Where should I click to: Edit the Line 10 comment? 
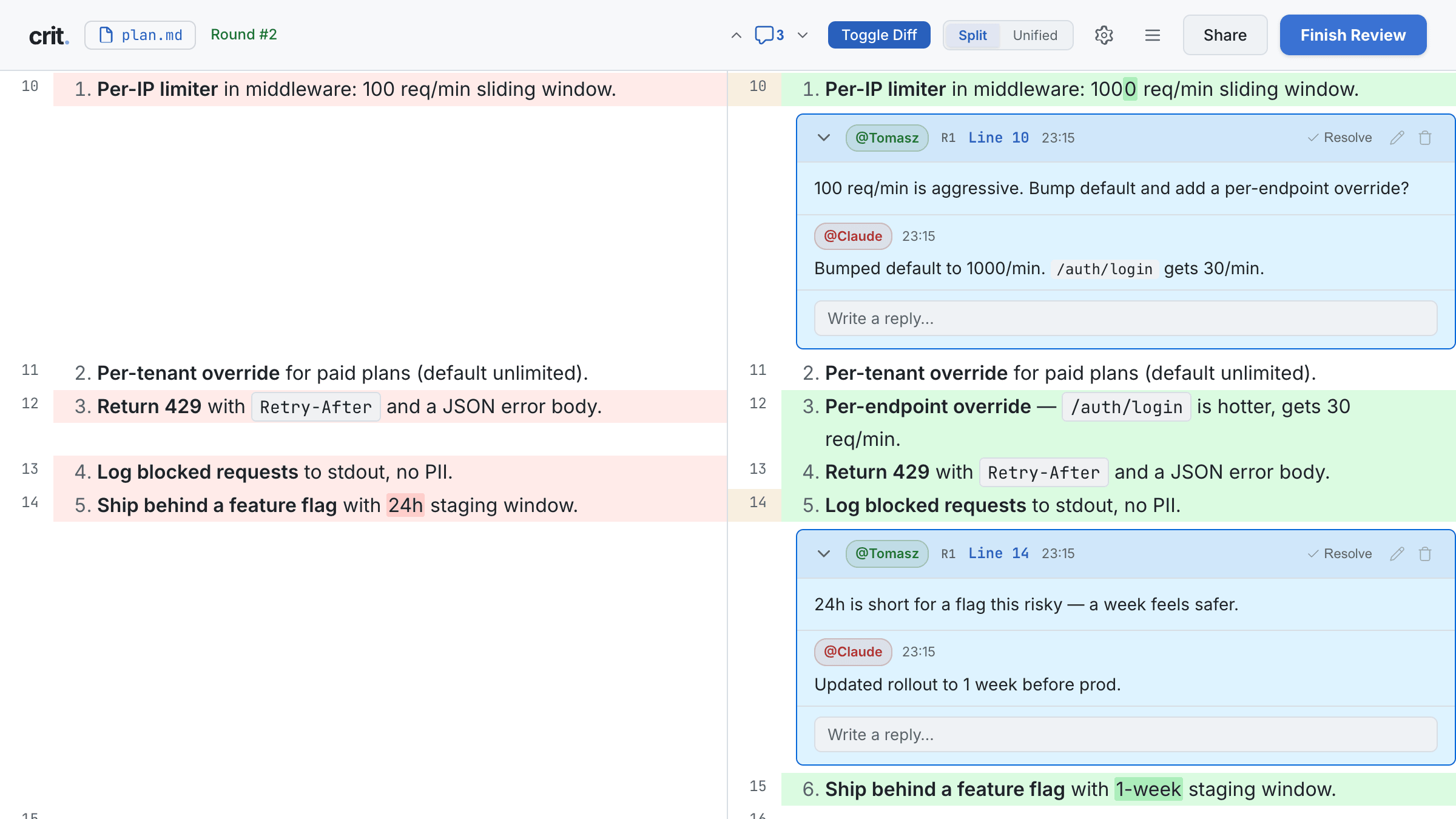pyautogui.click(x=1397, y=138)
